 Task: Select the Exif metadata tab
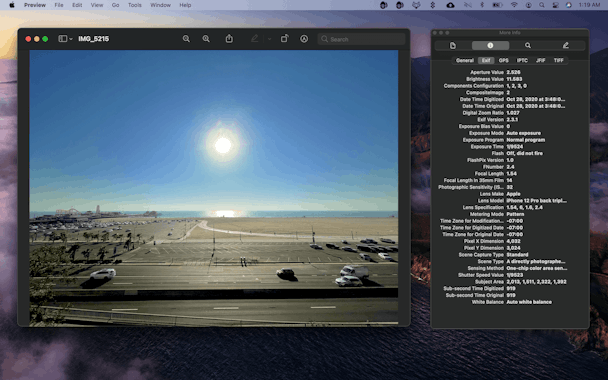486,60
